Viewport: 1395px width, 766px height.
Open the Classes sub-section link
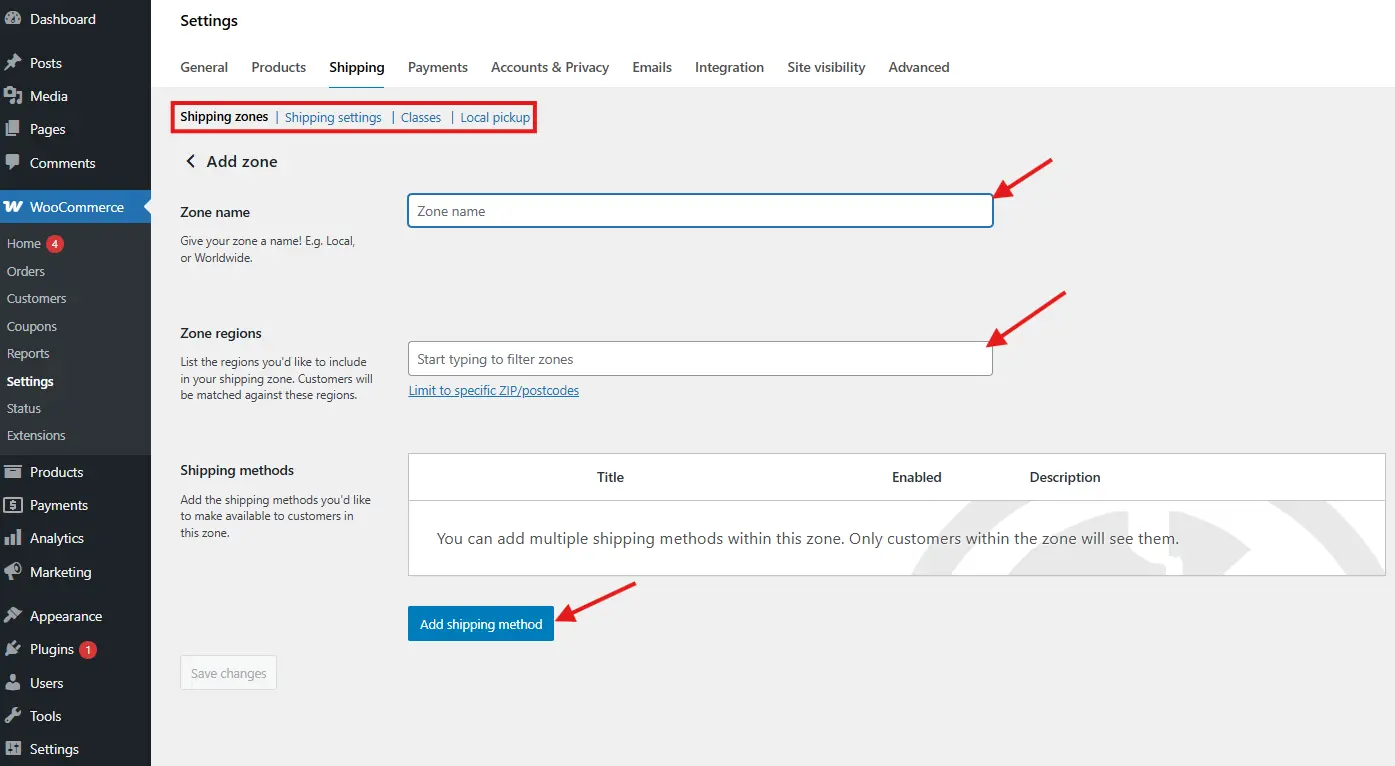tap(421, 117)
